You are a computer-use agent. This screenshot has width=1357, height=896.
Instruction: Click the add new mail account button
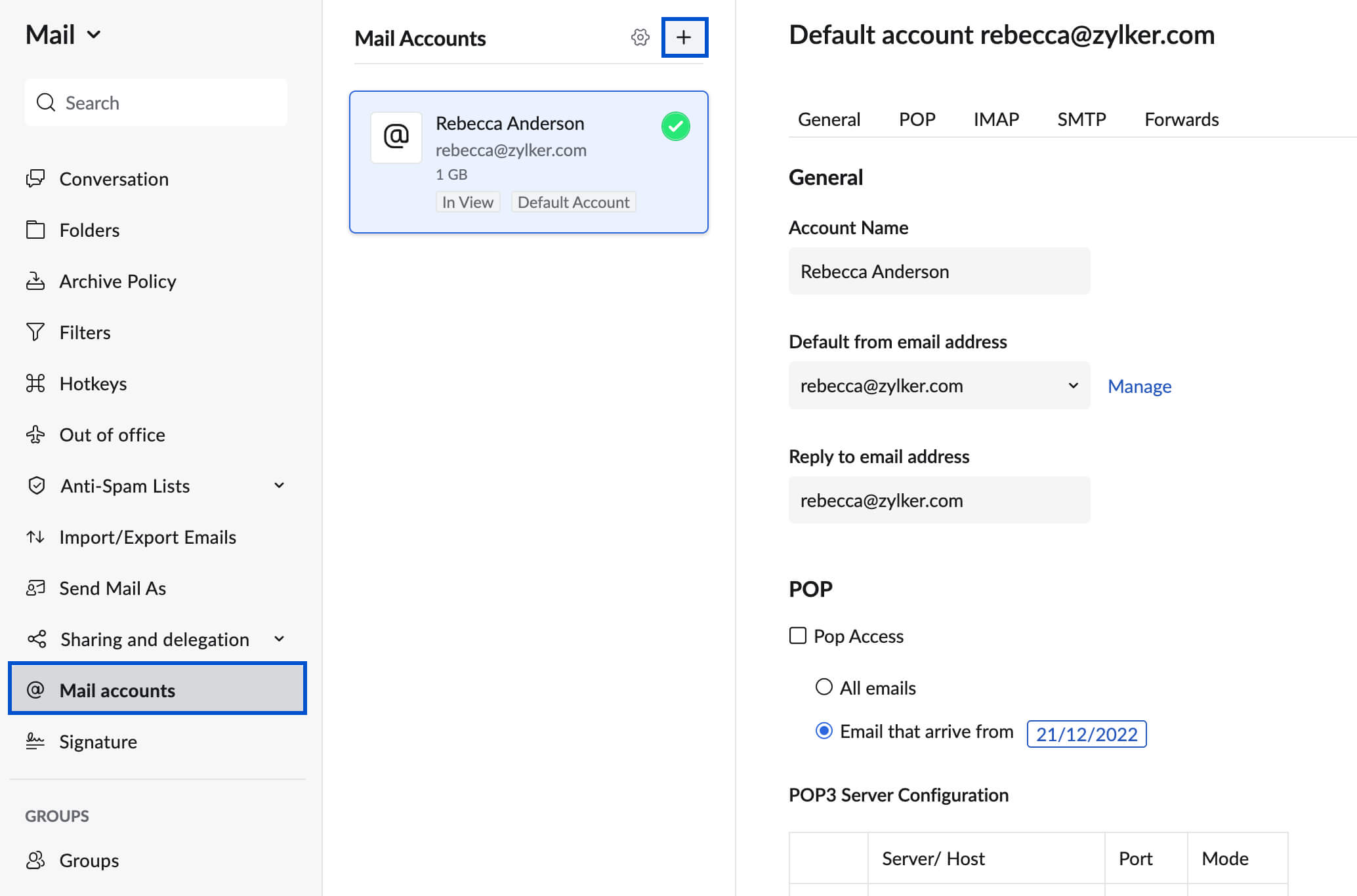(x=684, y=38)
